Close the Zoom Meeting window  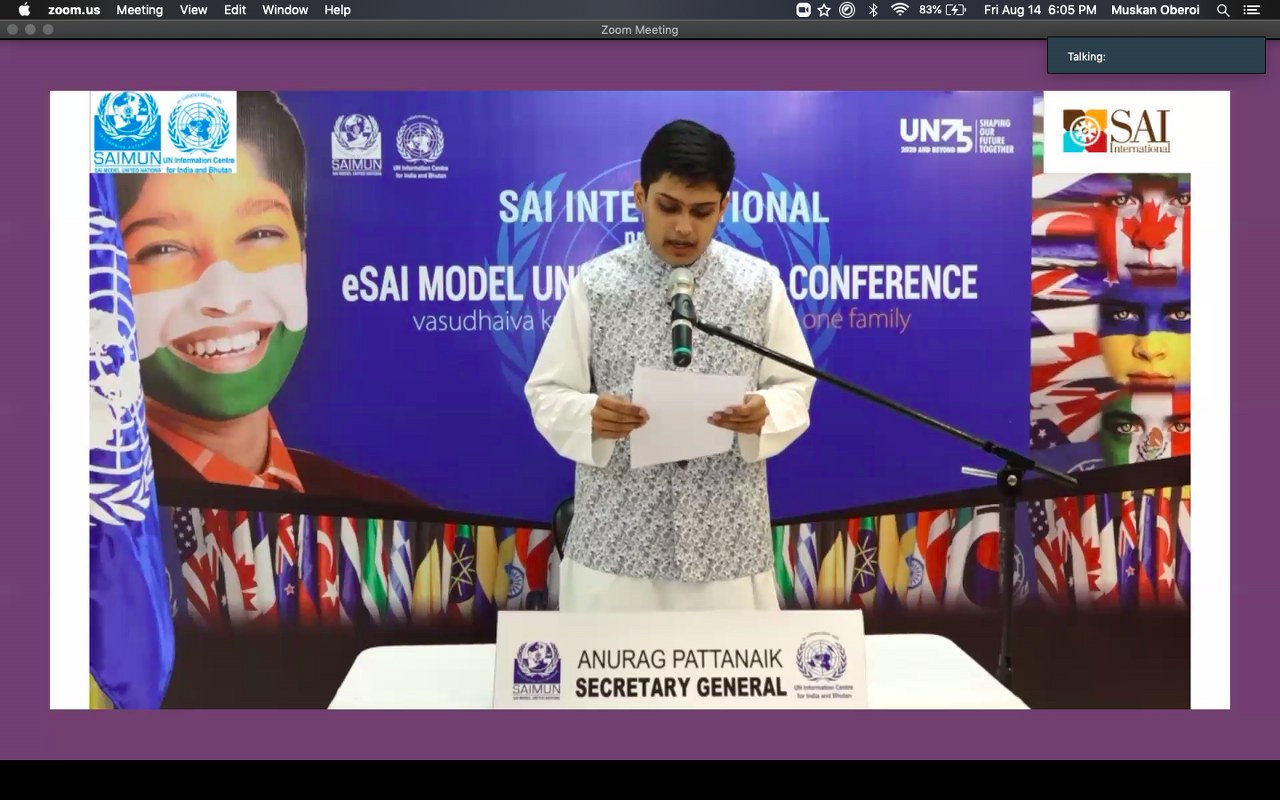(x=12, y=30)
